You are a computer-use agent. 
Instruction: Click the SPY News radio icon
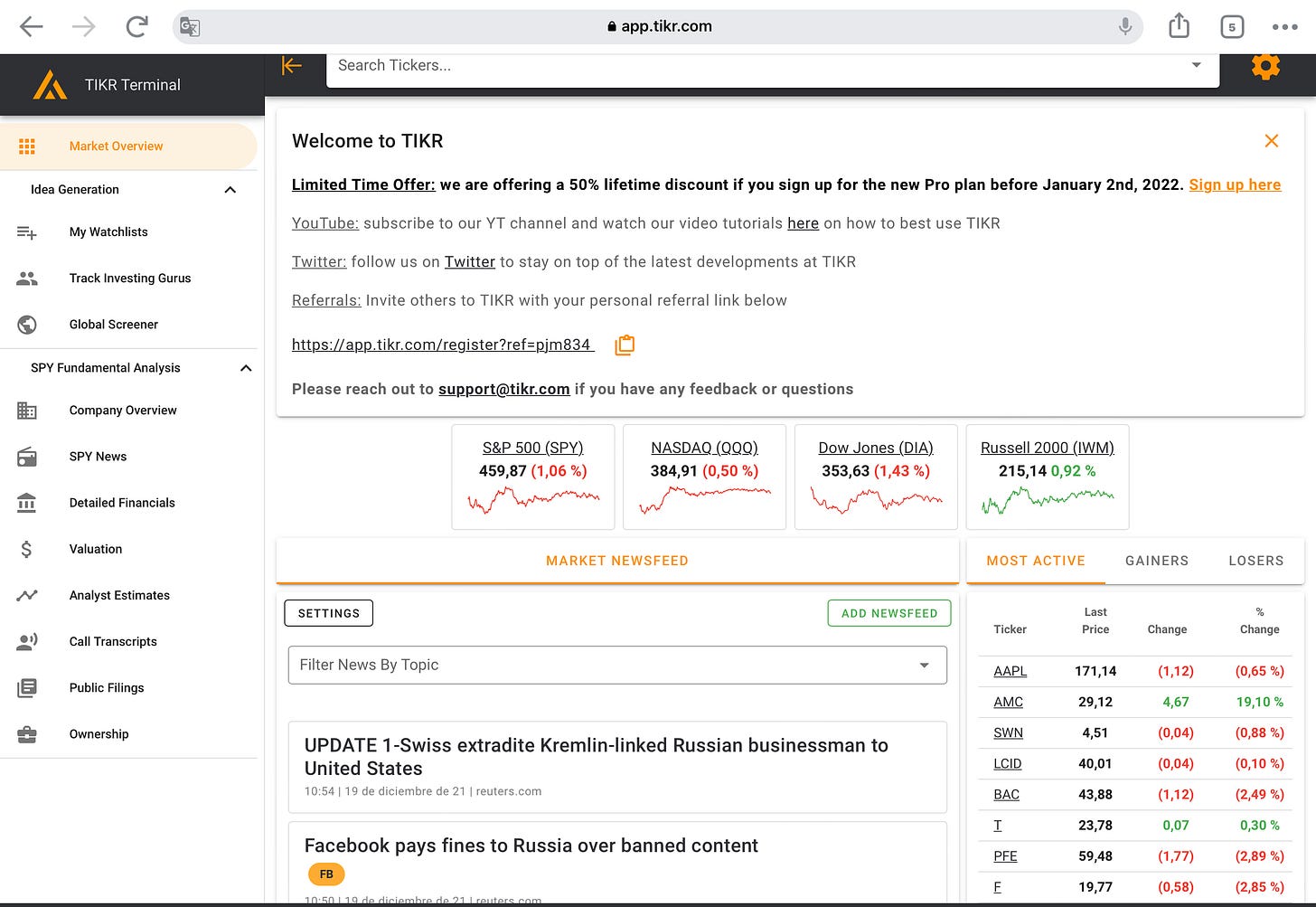[27, 457]
